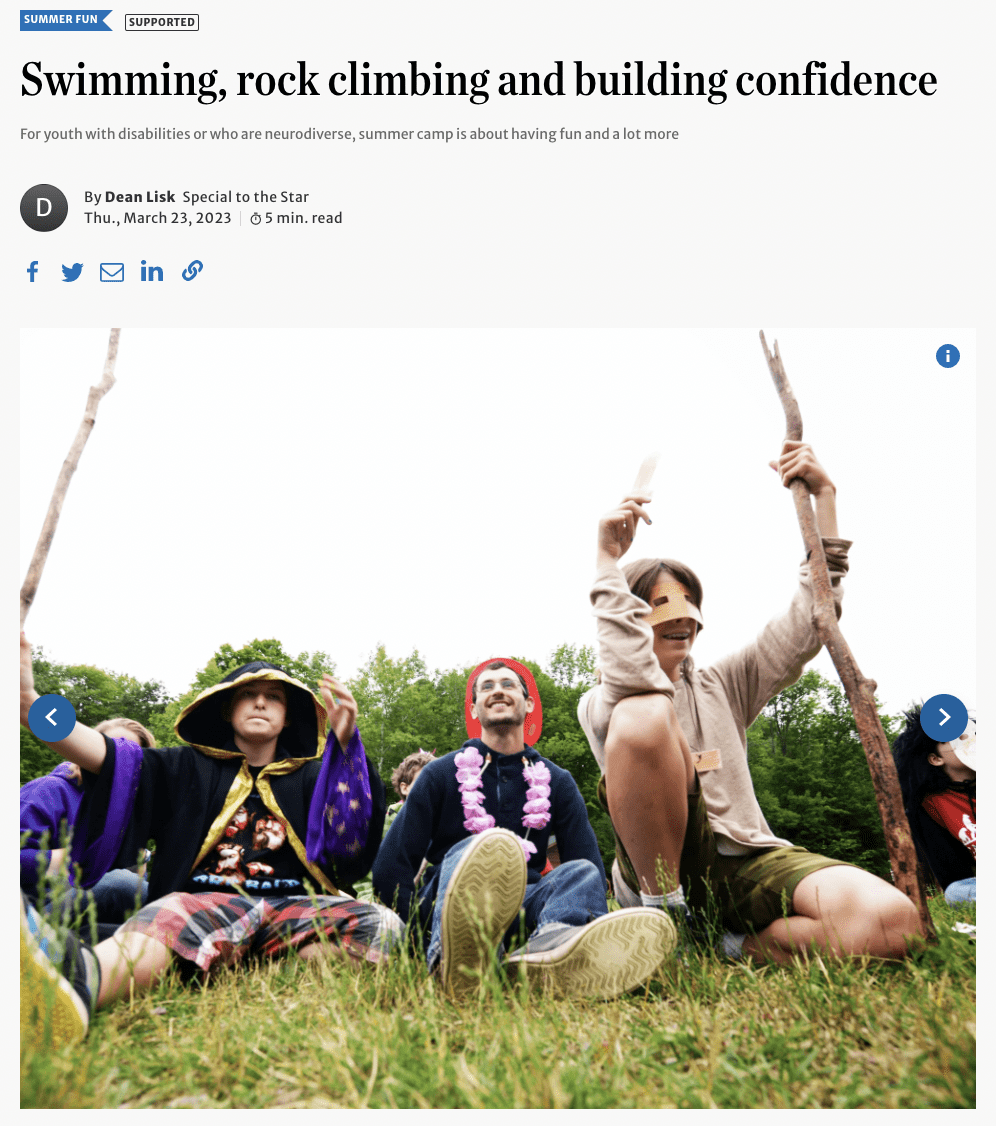
Task: Share article by email envelope icon
Action: pyautogui.click(x=111, y=272)
